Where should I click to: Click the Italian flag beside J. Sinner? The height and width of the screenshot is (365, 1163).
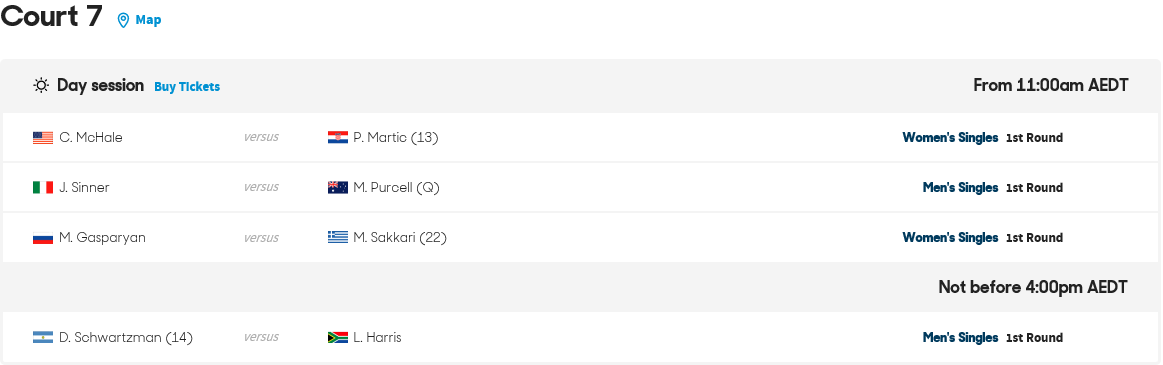pos(43,188)
